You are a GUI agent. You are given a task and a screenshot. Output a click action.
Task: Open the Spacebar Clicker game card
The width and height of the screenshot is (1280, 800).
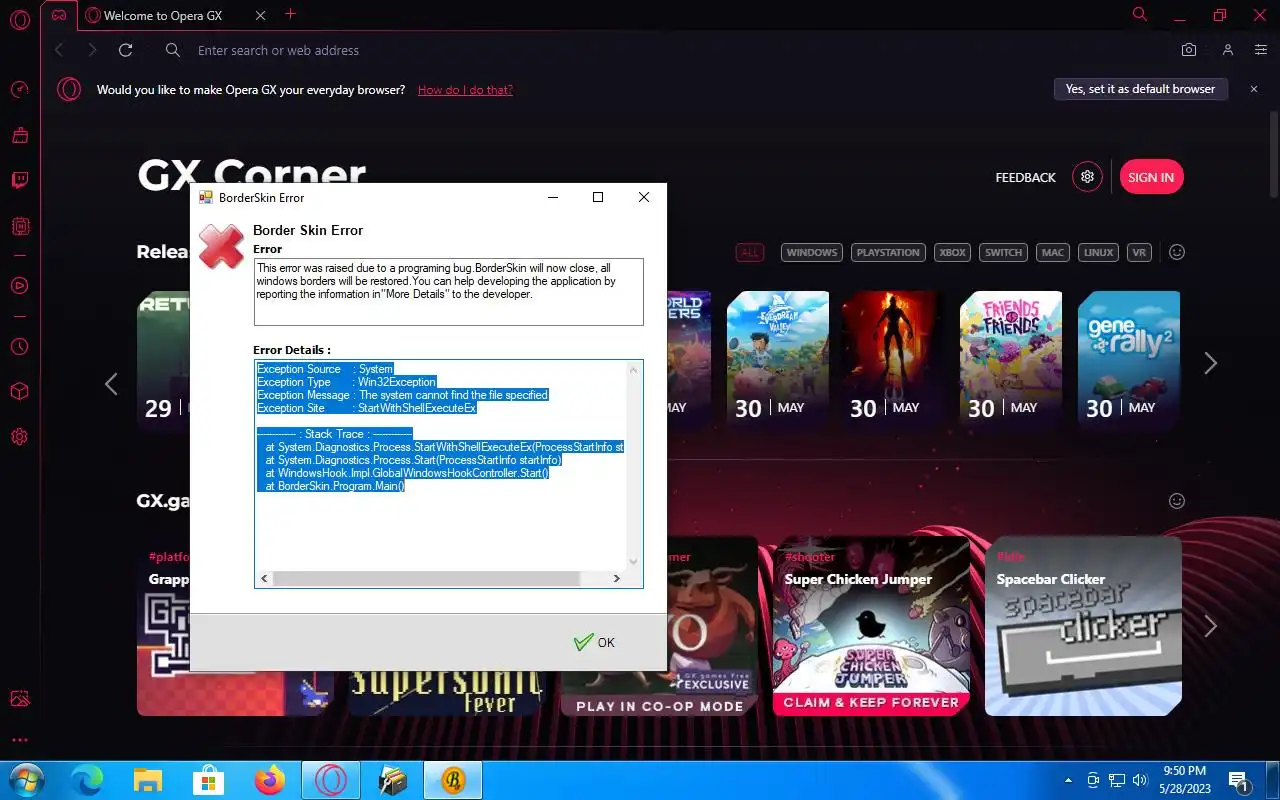click(x=1083, y=626)
